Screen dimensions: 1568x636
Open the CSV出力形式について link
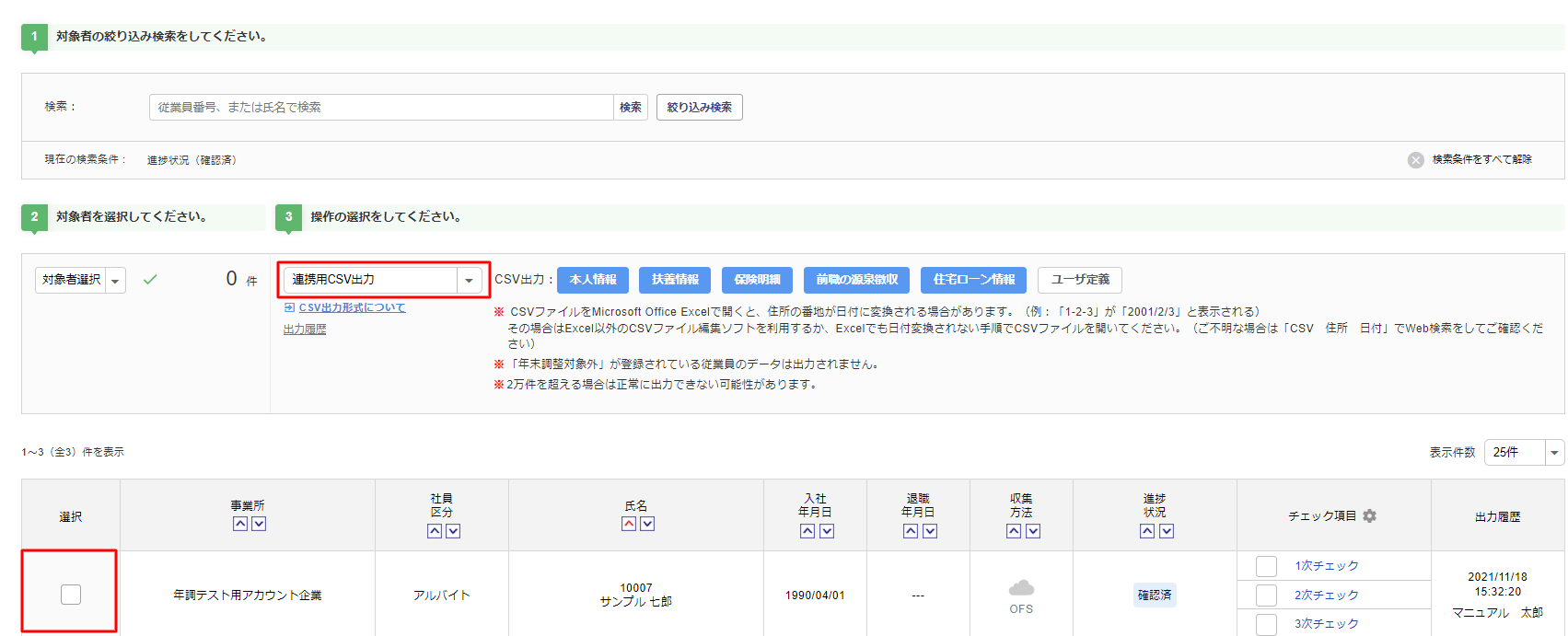coord(352,307)
